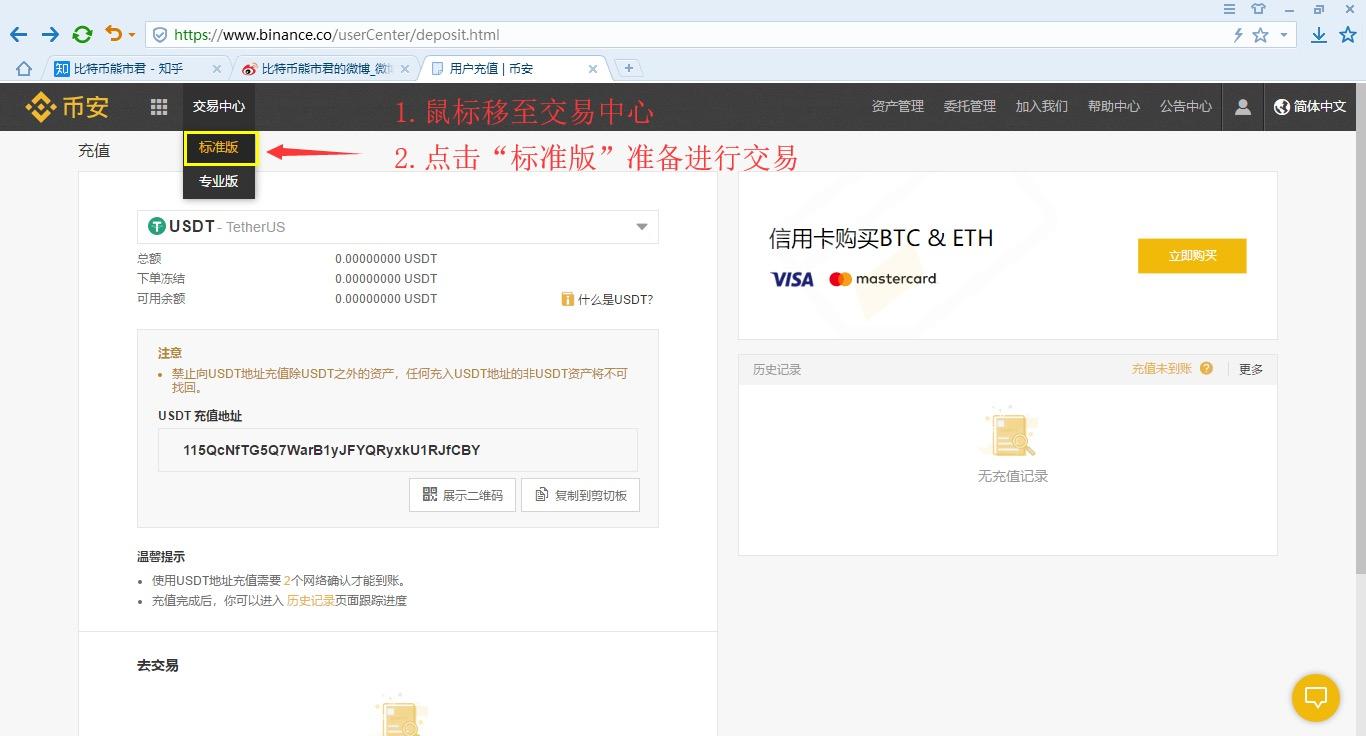Viewport: 1366px width, 736px height.
Task: Click the 充值未到账 link
Action: click(1162, 369)
